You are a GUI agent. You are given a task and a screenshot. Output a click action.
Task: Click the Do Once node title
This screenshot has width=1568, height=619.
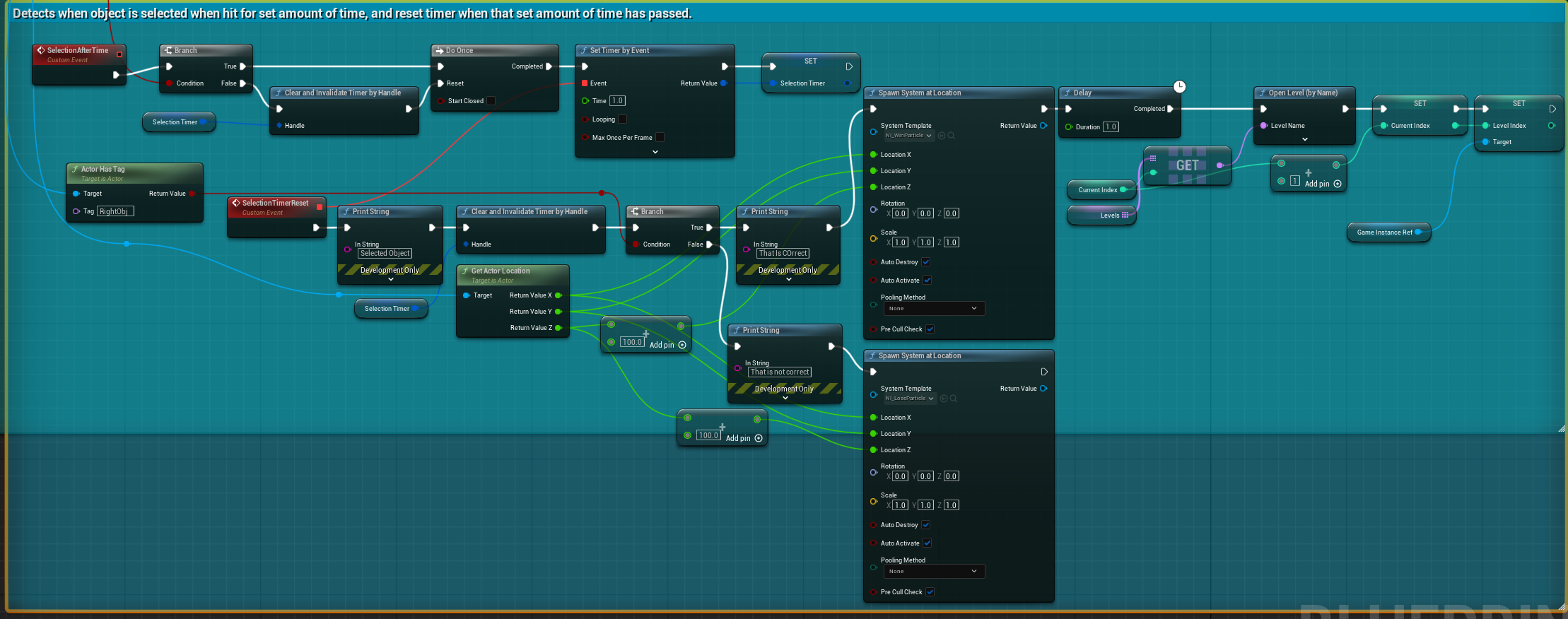[460, 51]
